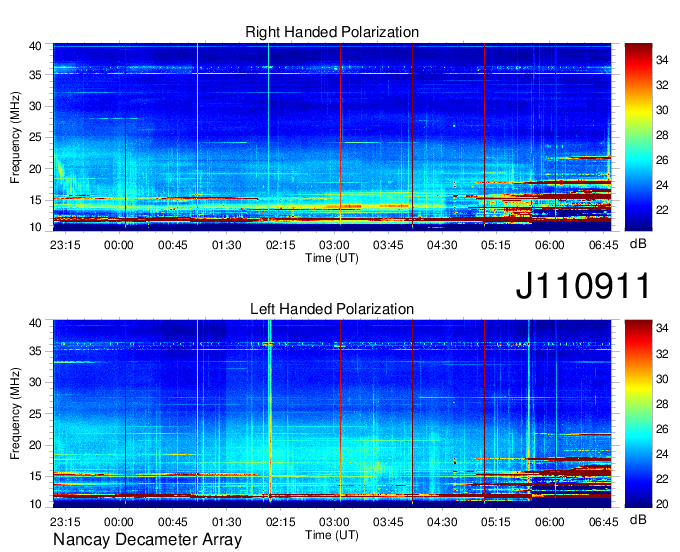The height and width of the screenshot is (552, 680).
Task: Click the Right Handed Polarization spectrogram image
Action: tap(332, 137)
